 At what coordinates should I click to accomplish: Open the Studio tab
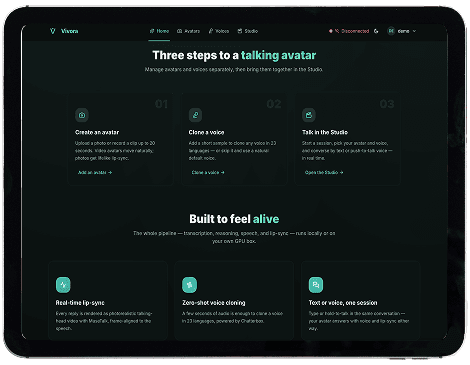(x=248, y=31)
